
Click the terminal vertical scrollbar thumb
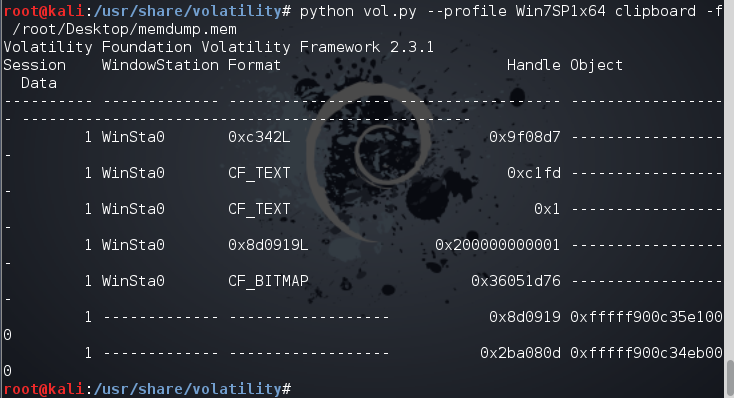[730, 378]
